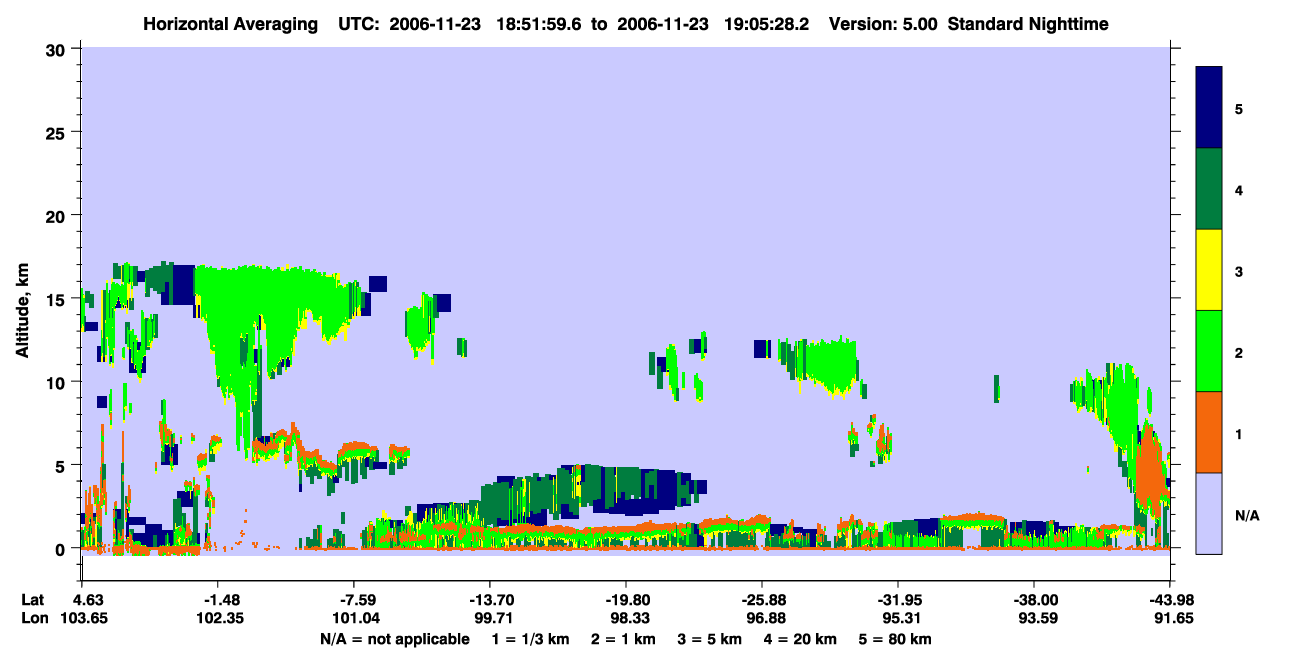1300x667 pixels.
Task: Click the colorbar label 5
Action: click(x=1239, y=108)
